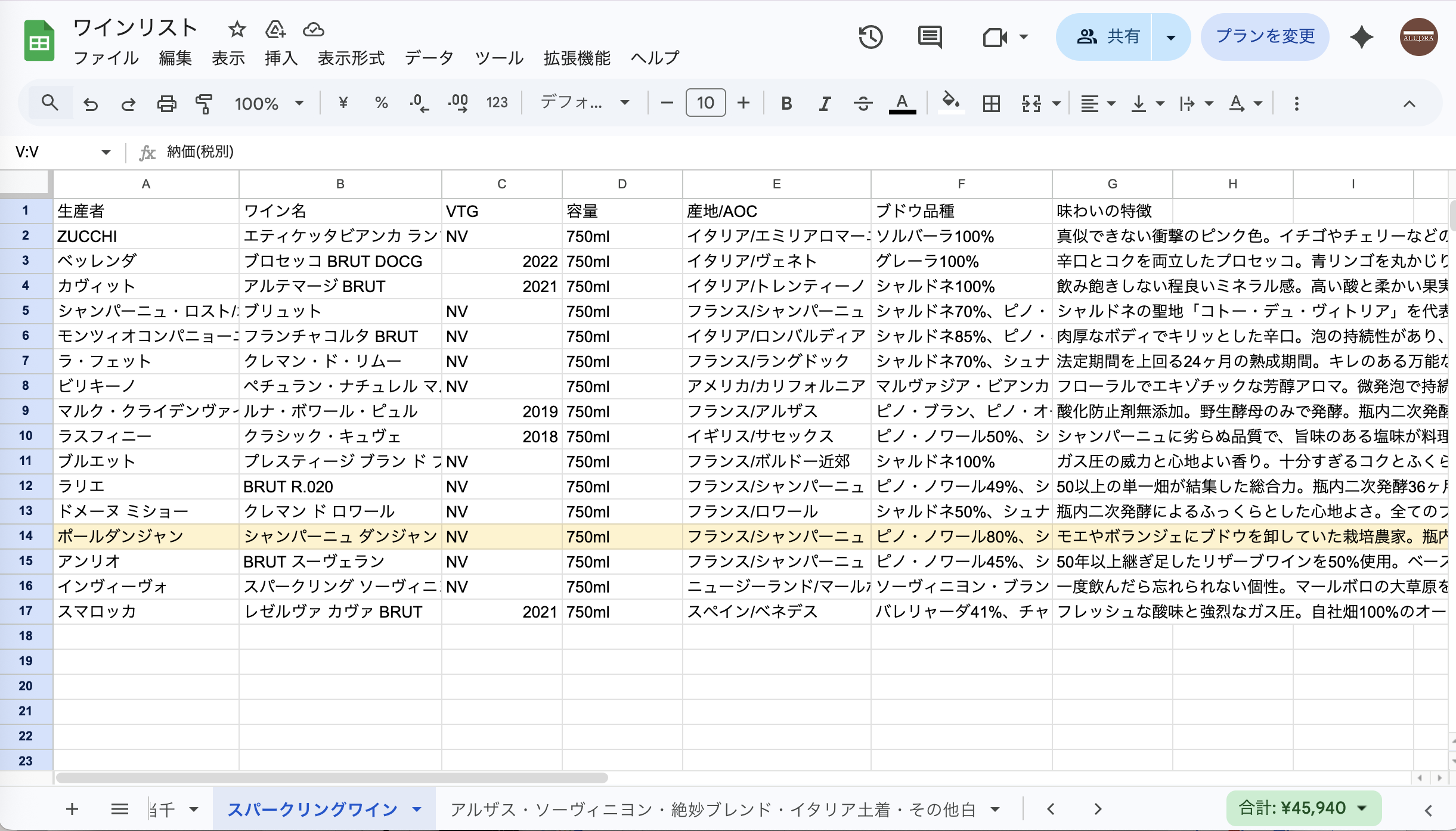The width and height of the screenshot is (1456, 831).
Task: Decrease the font size
Action: point(667,103)
